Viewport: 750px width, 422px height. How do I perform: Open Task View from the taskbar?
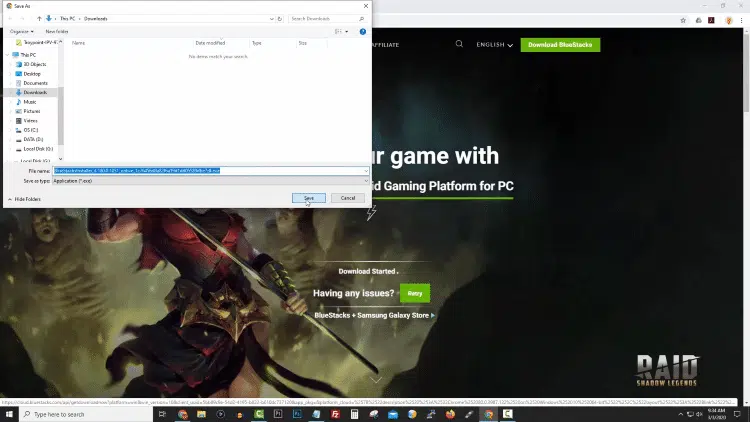click(x=162, y=414)
